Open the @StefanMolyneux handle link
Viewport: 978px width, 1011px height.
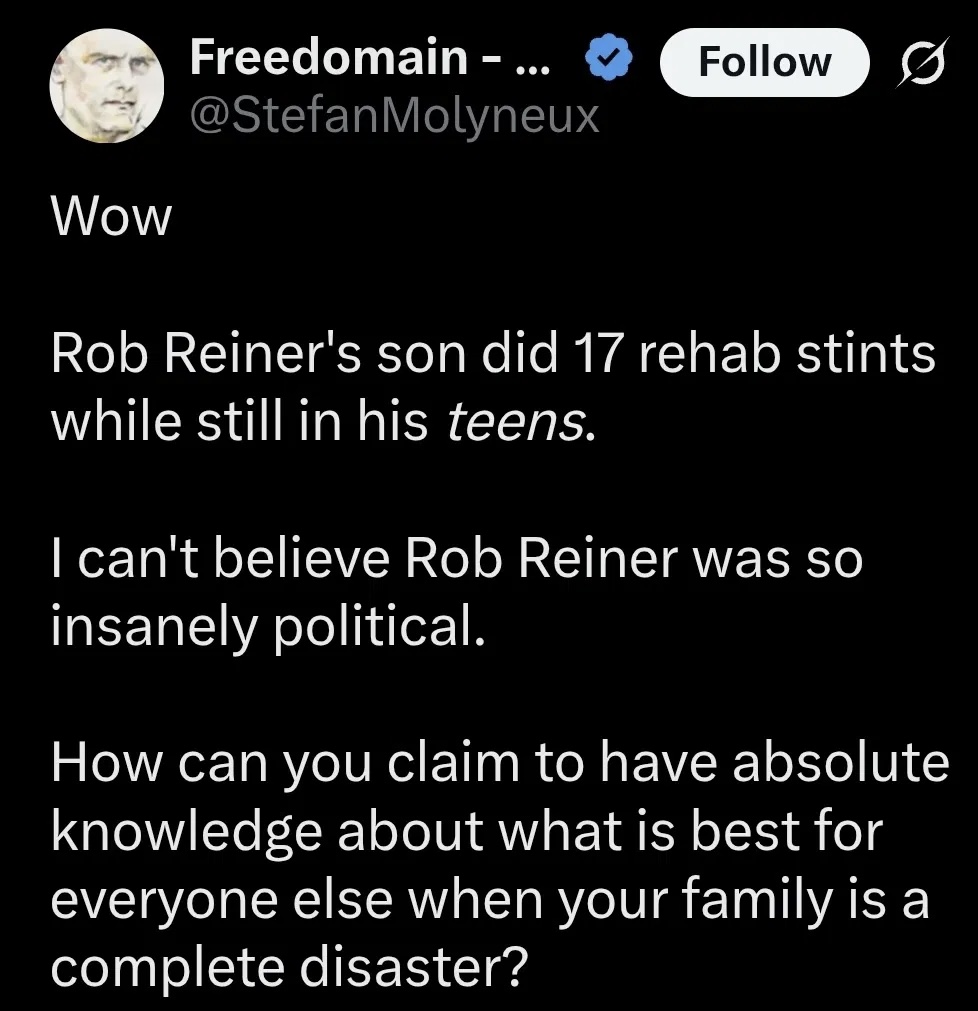[x=395, y=116]
